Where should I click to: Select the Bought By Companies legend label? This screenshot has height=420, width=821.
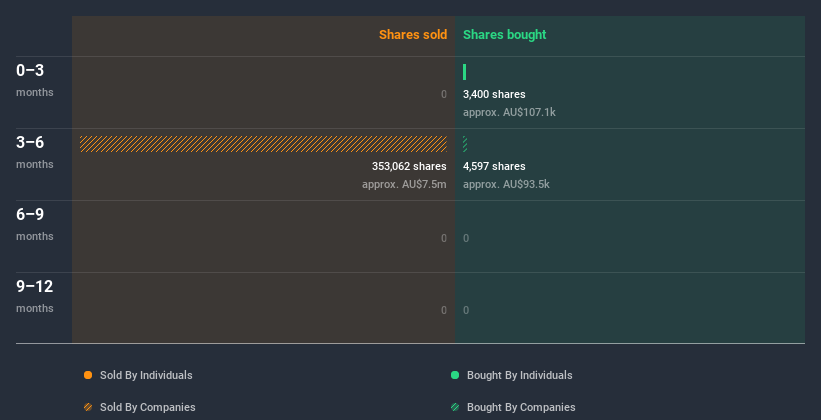tap(521, 407)
